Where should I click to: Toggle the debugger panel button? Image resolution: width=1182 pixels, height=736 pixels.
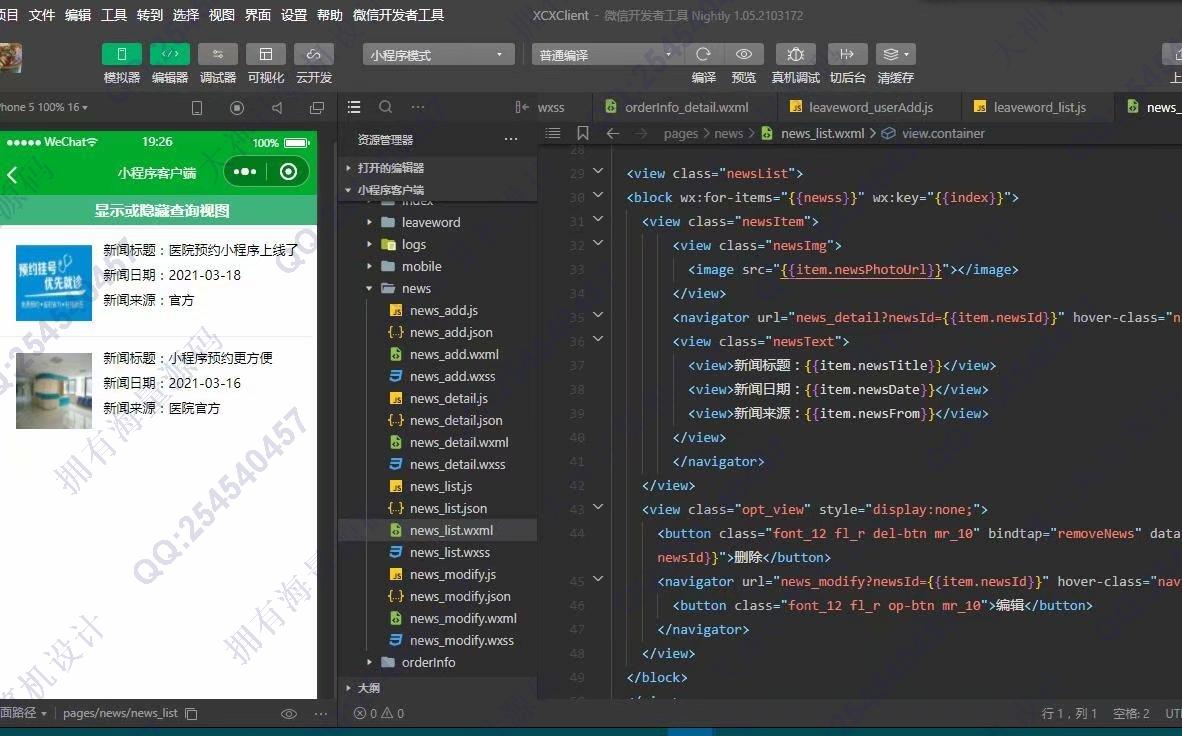pyautogui.click(x=217, y=55)
